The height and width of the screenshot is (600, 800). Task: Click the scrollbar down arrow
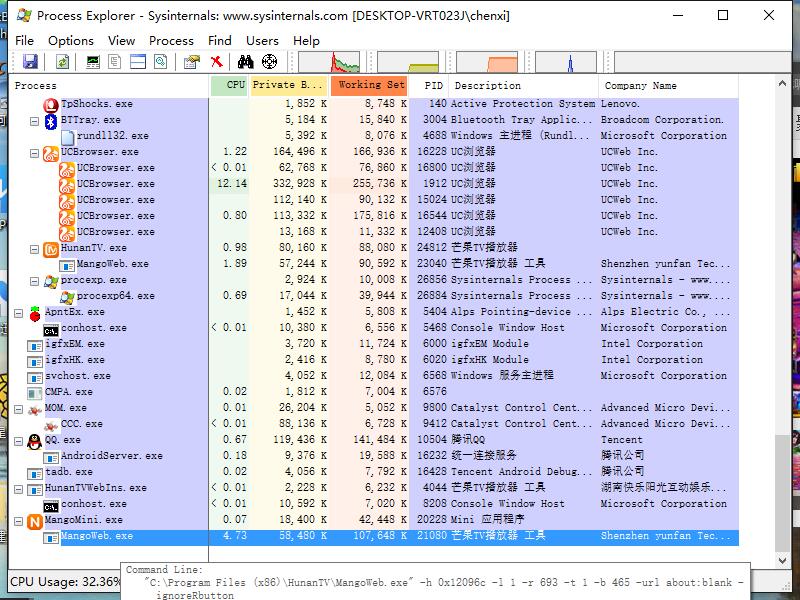tap(782, 560)
